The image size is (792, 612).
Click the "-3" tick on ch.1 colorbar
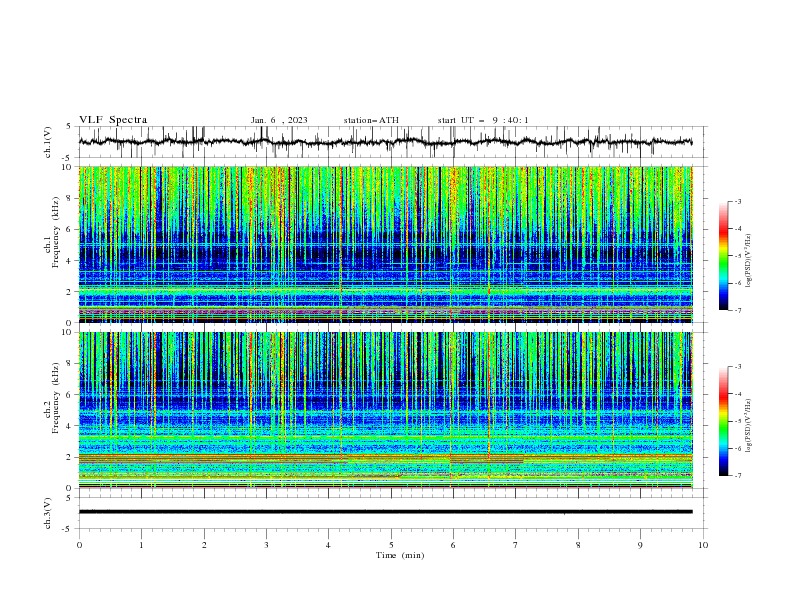click(737, 201)
